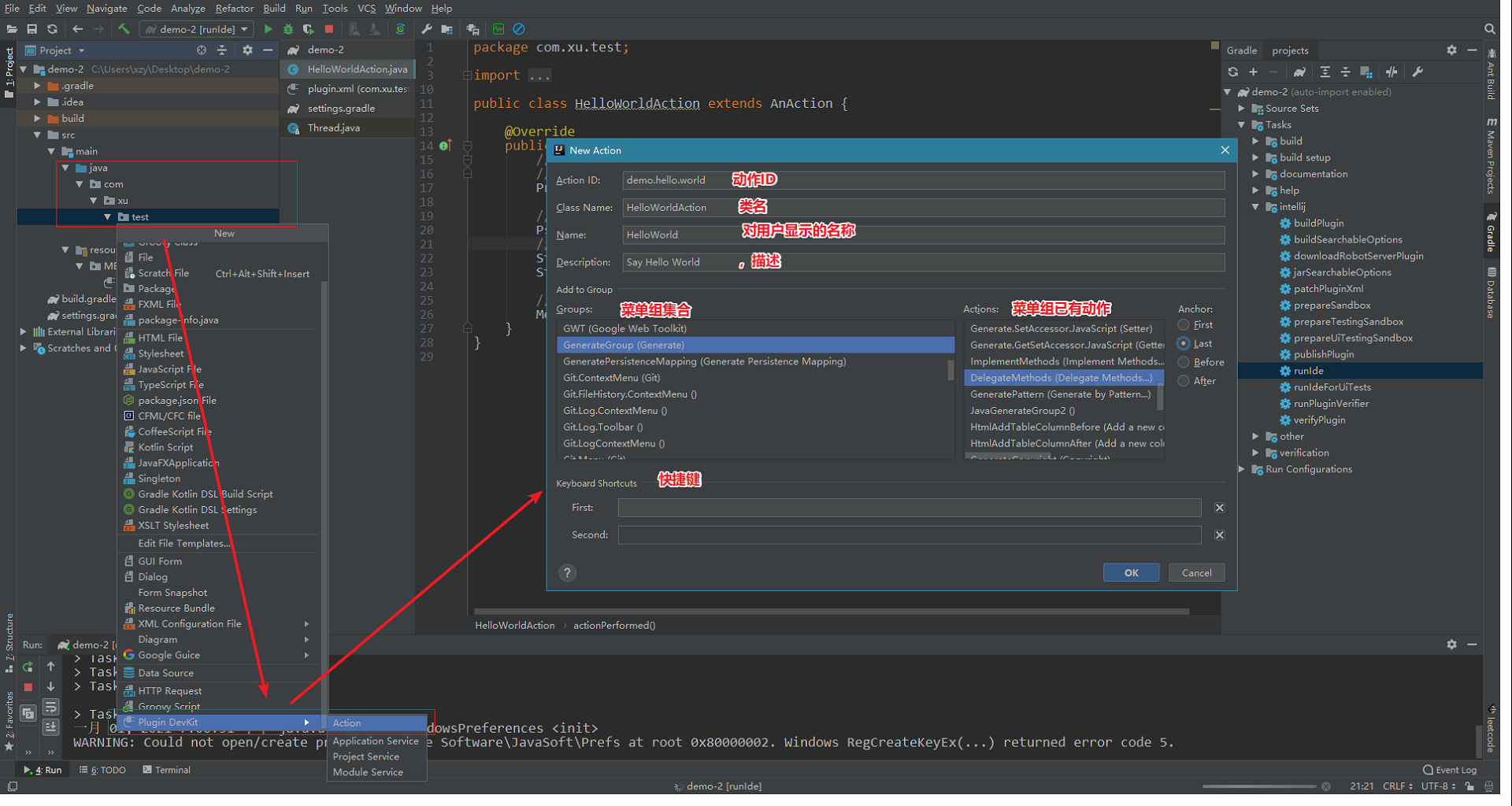Screen dimensions: 1512x806
Task: Click the Description input field
Action: click(x=923, y=262)
